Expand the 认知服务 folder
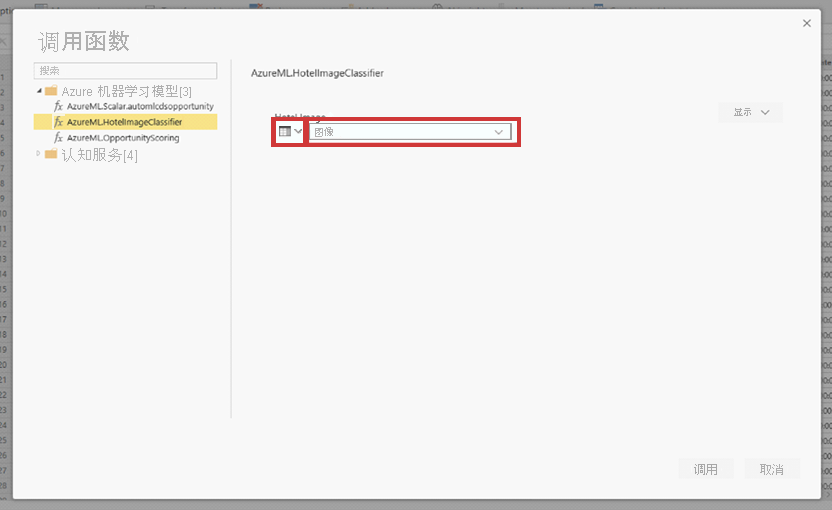Screen dimensions: 832x510 (x=38, y=153)
